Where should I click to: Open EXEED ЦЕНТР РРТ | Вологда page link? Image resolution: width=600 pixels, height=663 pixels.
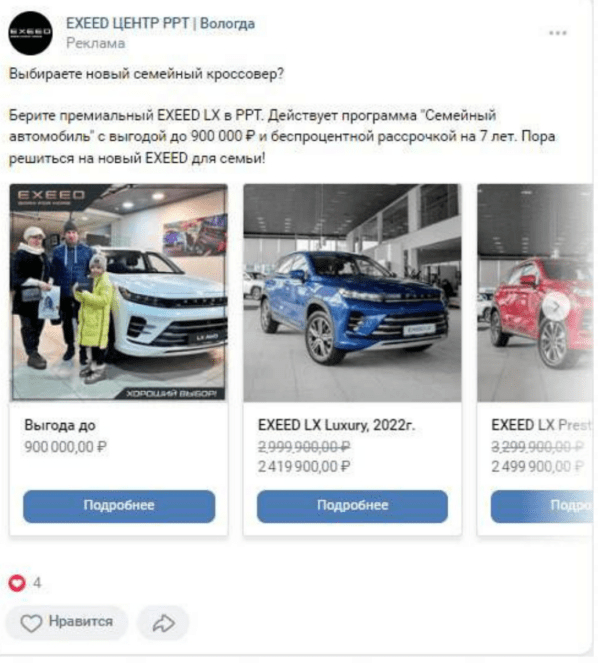[160, 23]
